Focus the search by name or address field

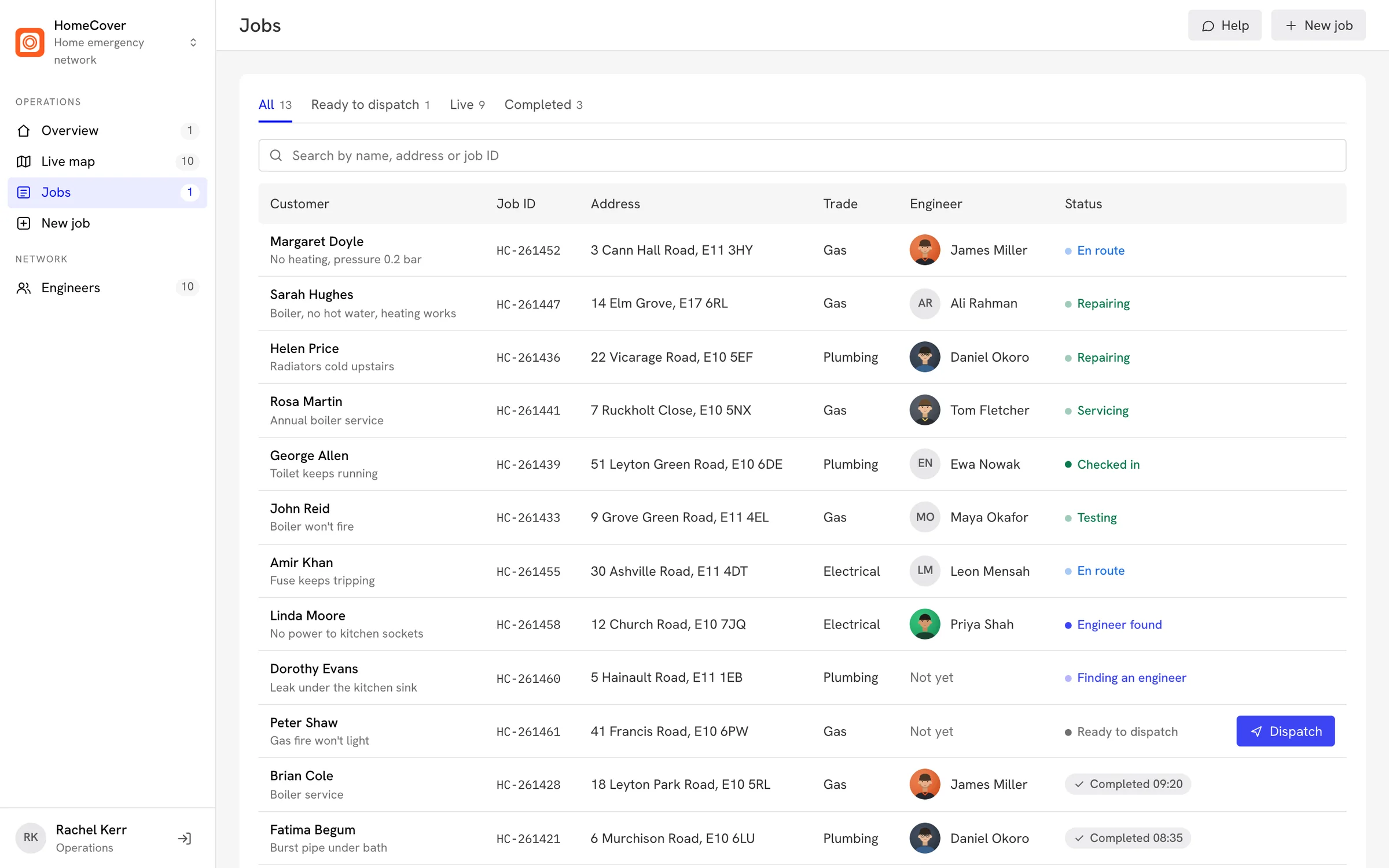coord(802,156)
